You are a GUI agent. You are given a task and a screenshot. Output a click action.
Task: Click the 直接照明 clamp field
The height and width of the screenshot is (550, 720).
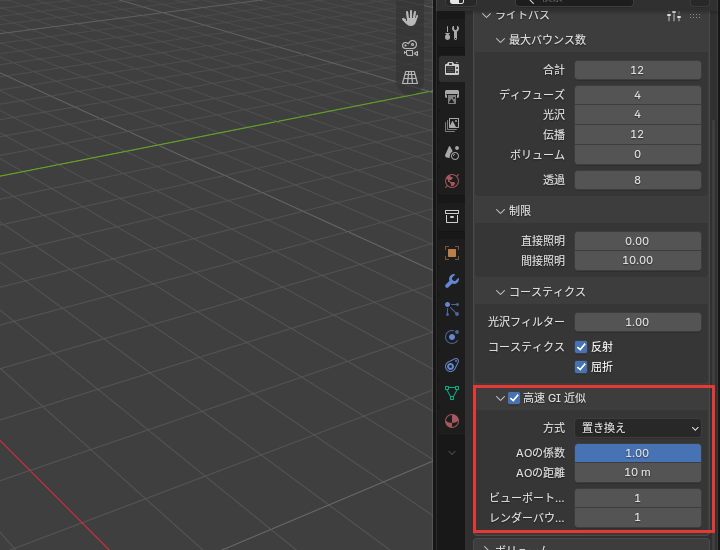click(638, 241)
